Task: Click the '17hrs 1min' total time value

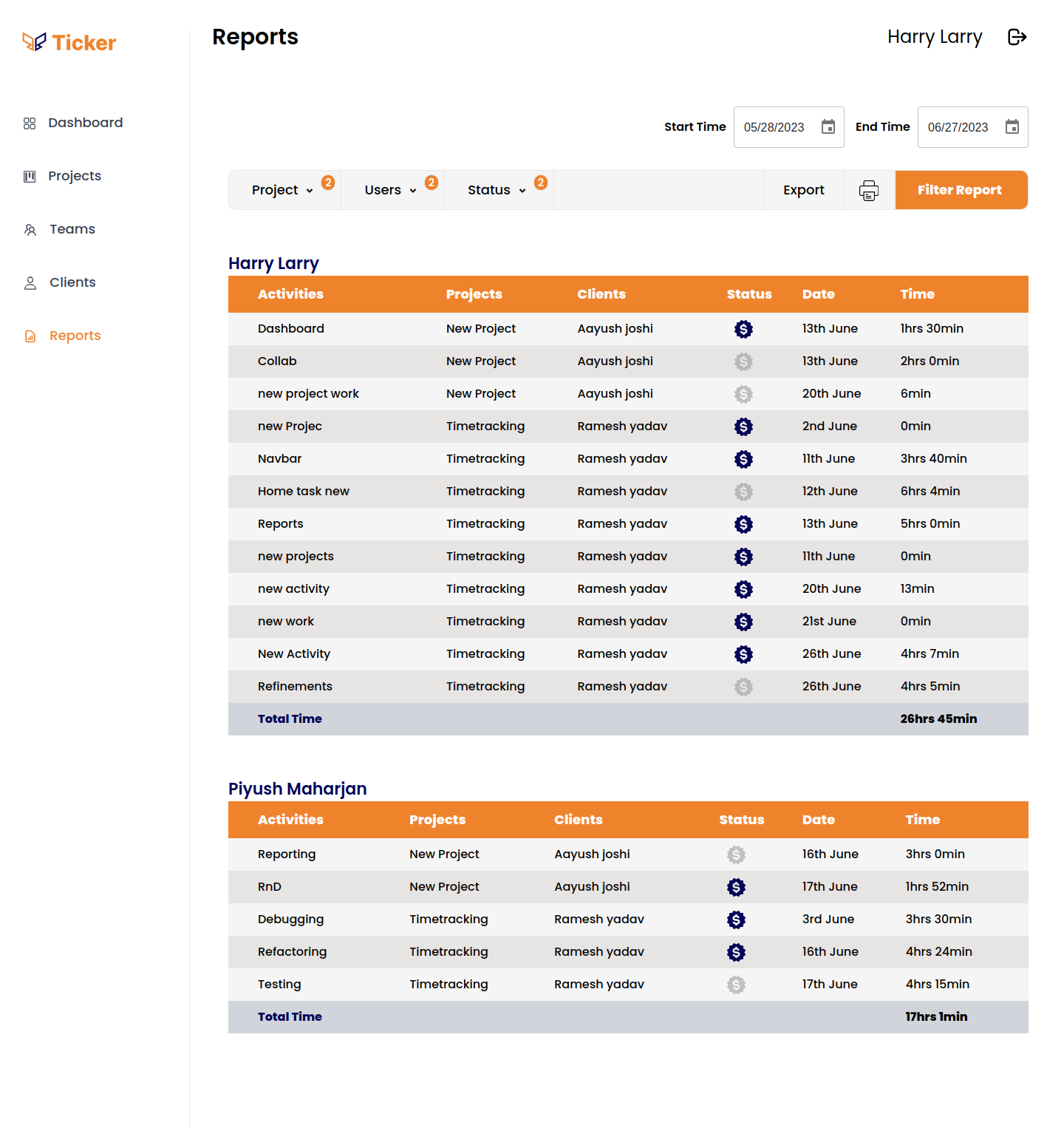Action: click(x=936, y=1017)
